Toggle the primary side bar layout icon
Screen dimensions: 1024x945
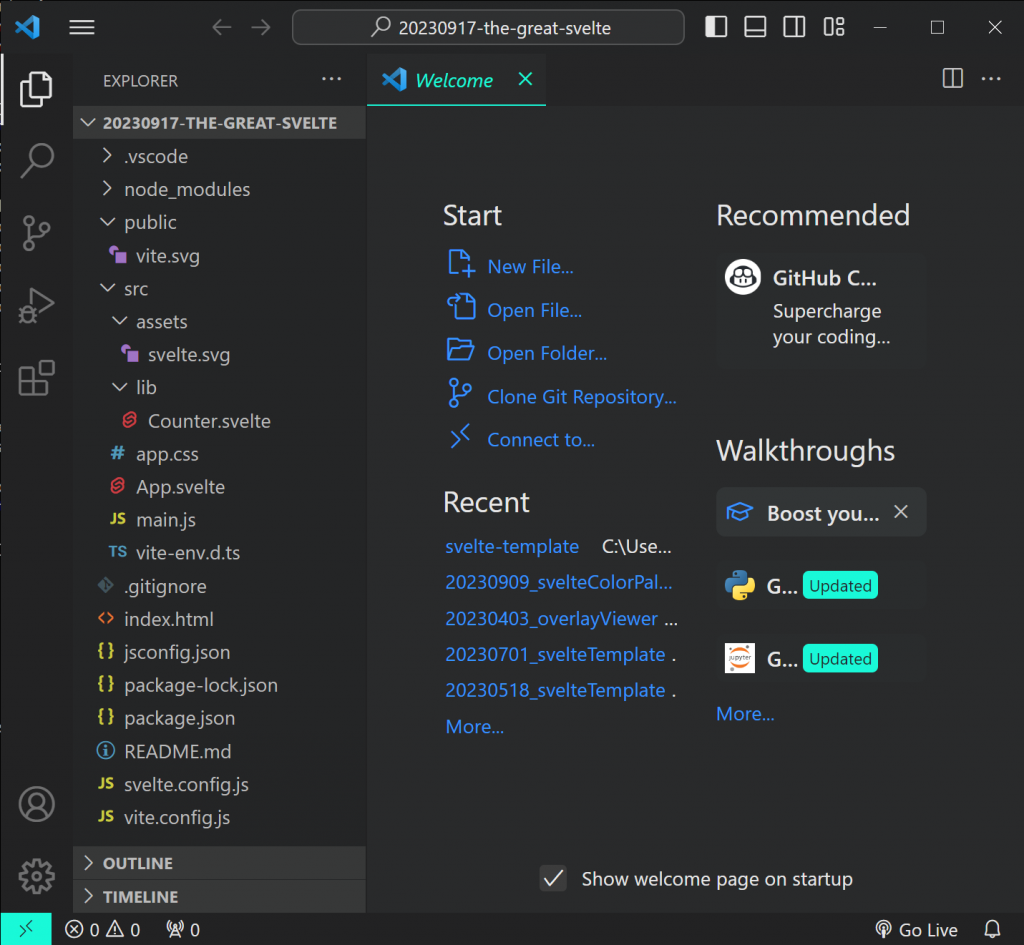[x=716, y=27]
